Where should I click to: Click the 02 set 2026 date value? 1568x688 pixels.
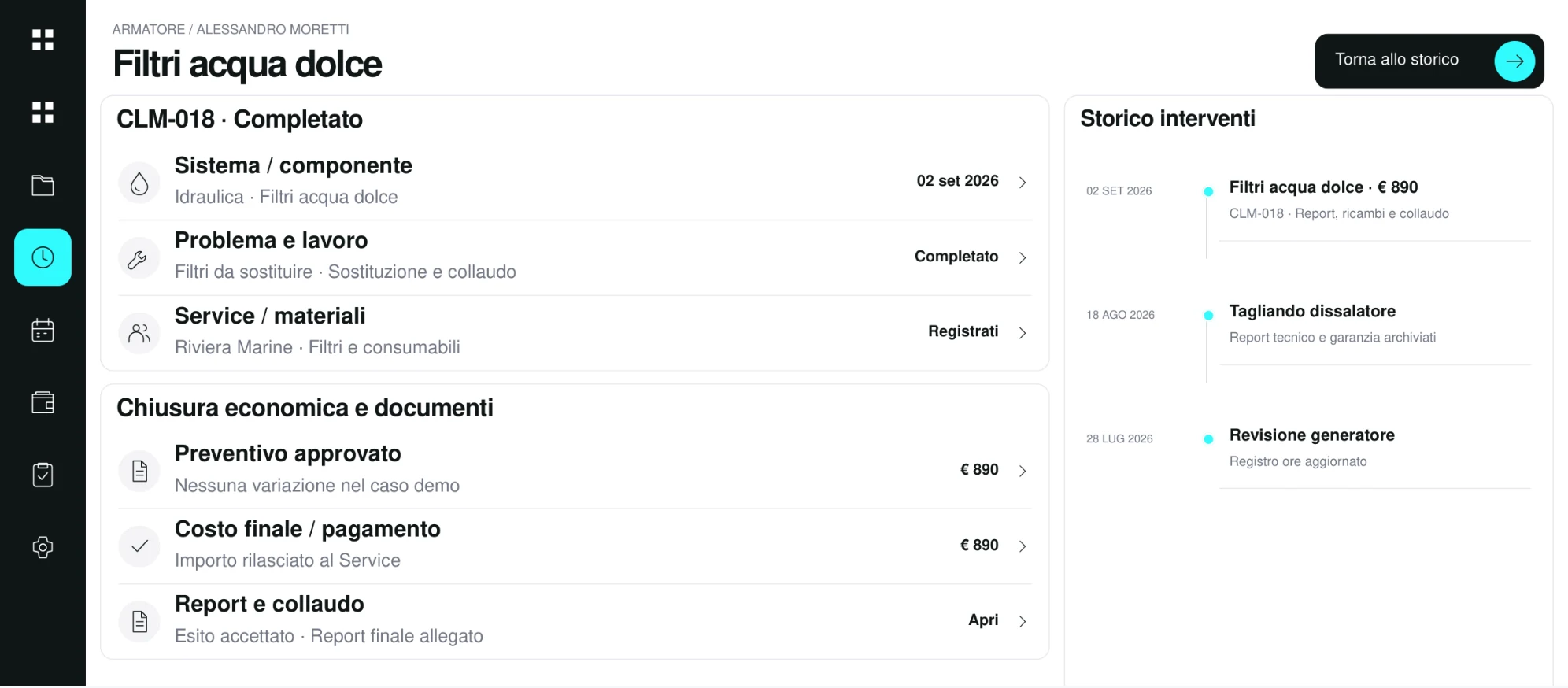tap(957, 181)
